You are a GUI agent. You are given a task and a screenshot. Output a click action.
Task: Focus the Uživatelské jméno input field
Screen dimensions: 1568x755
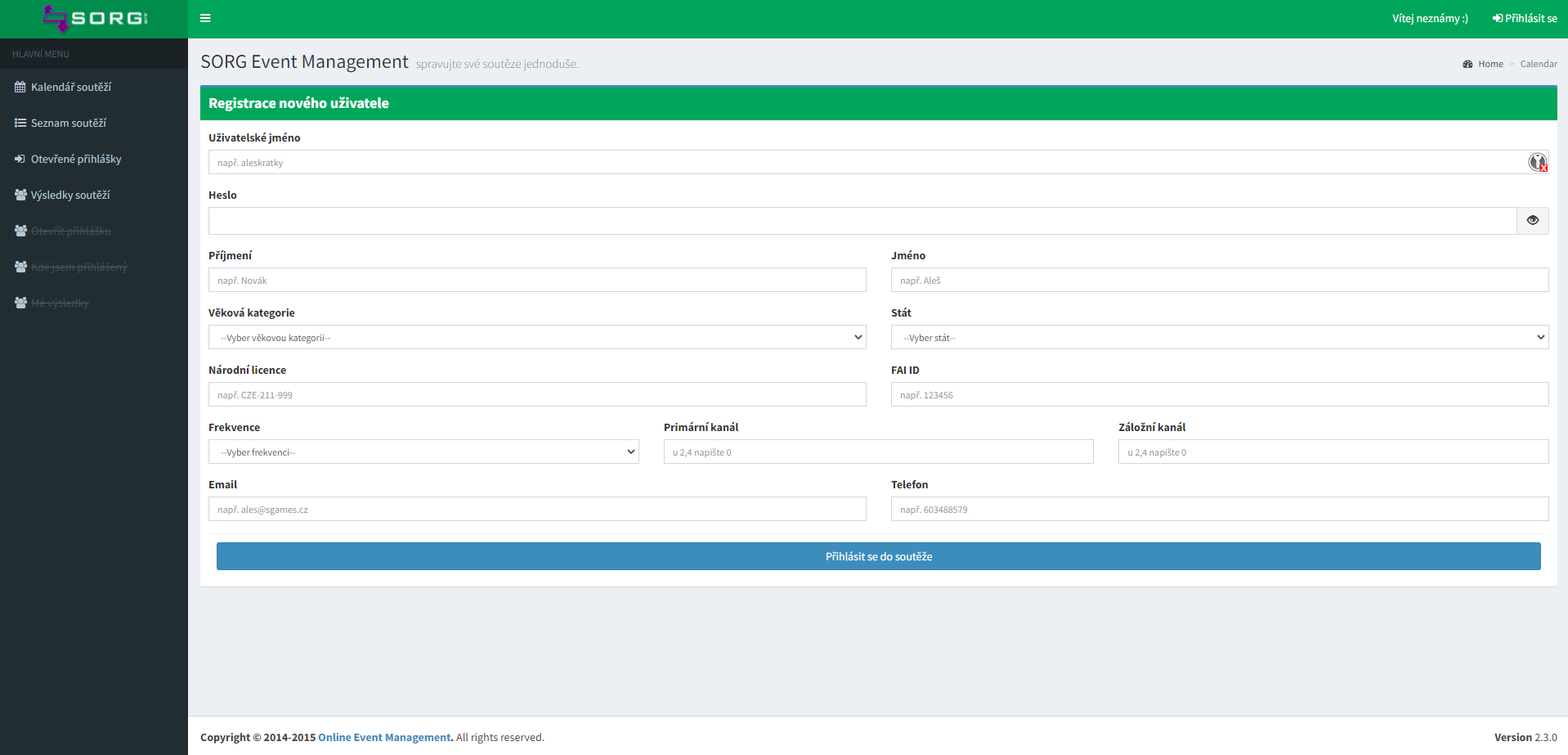pyautogui.click(x=879, y=162)
